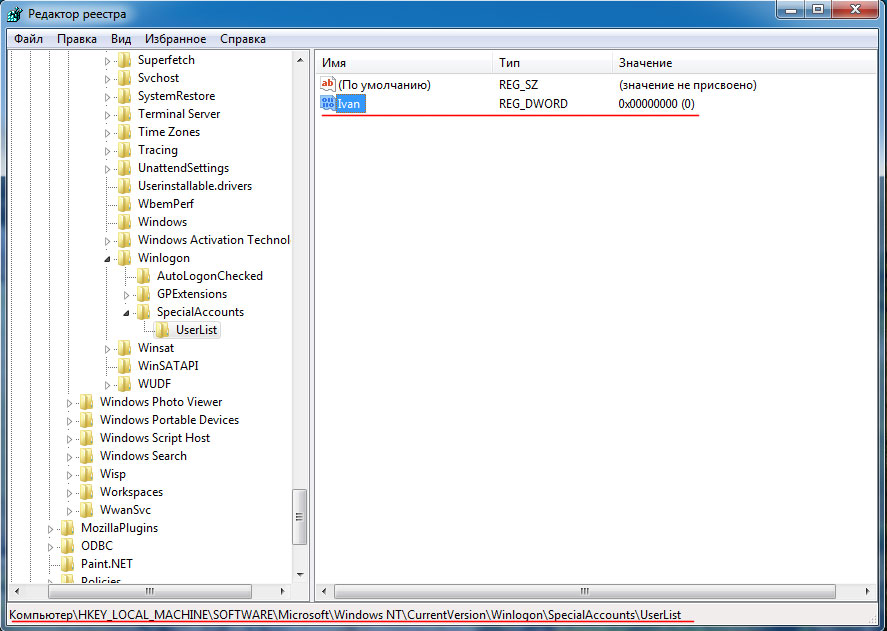Click the REG_DWORD type cell
887x631 pixels.
pos(533,104)
